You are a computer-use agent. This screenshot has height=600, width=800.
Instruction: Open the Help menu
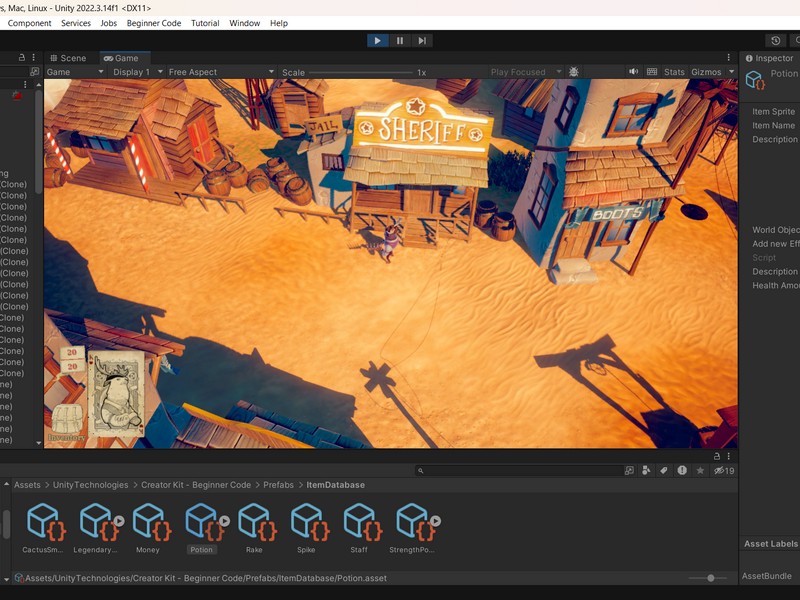coord(279,23)
